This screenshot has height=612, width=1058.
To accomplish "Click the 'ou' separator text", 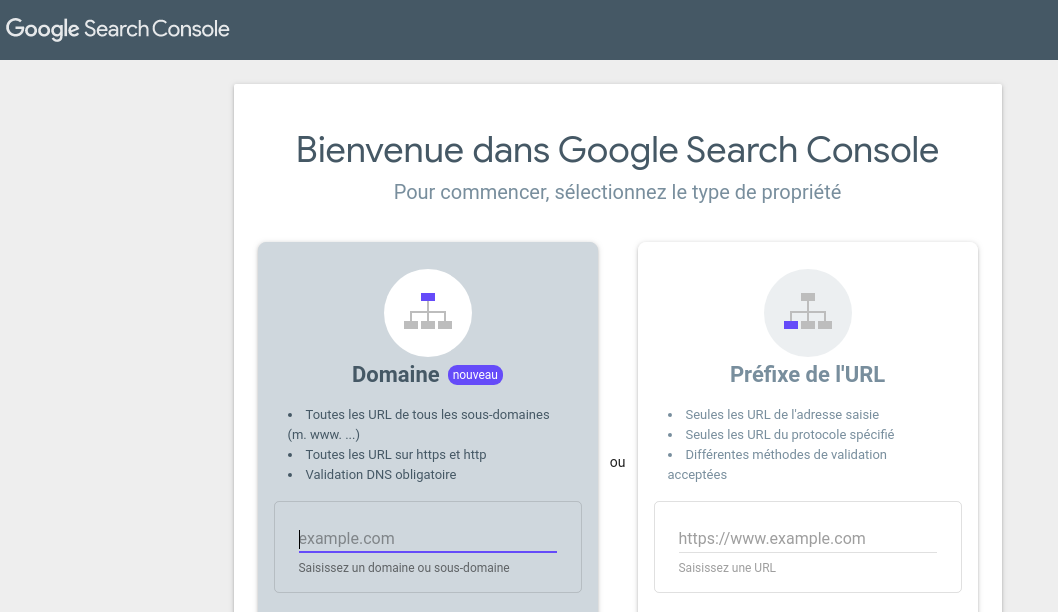I will tap(617, 463).
